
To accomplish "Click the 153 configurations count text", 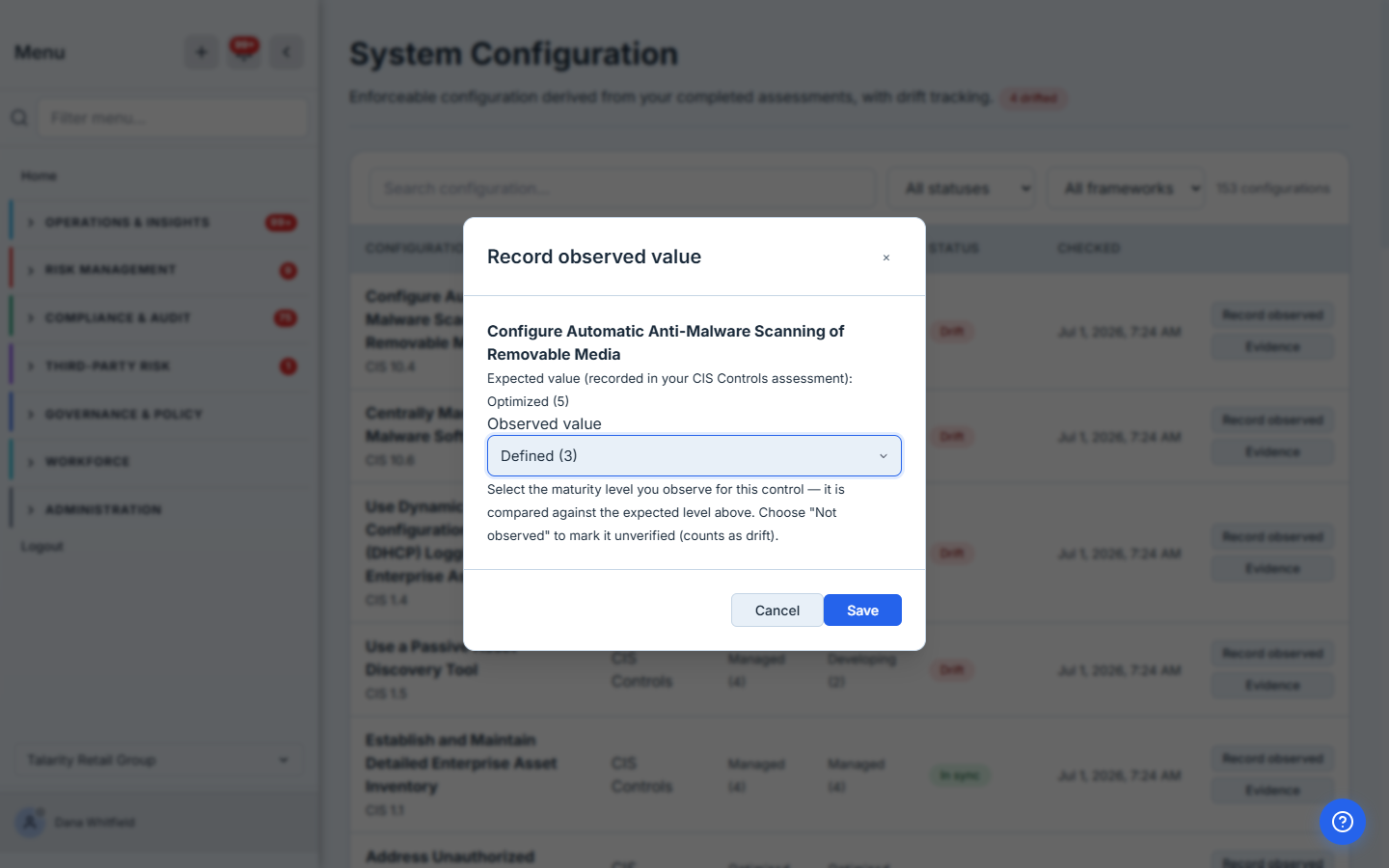I will click(x=1273, y=188).
